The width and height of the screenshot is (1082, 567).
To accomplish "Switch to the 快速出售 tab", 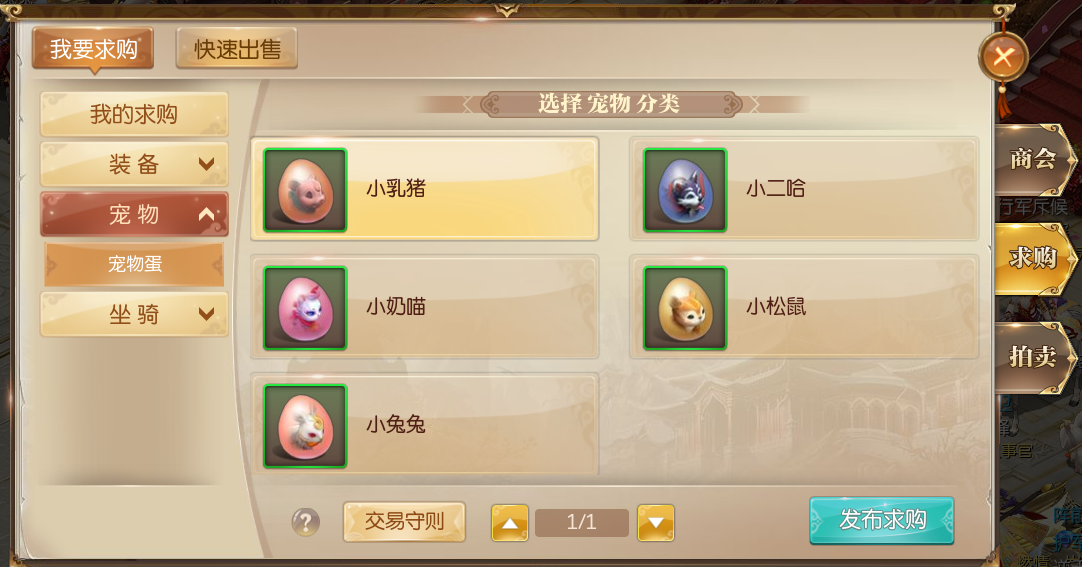I will (x=237, y=48).
